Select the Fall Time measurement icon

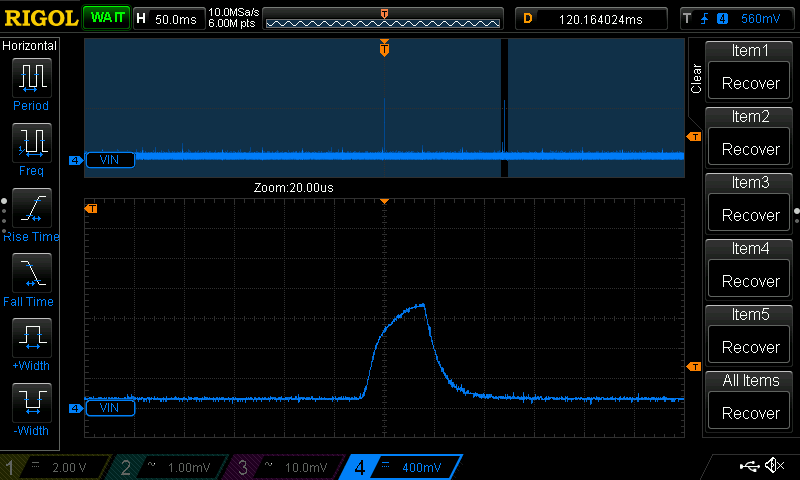pos(32,272)
